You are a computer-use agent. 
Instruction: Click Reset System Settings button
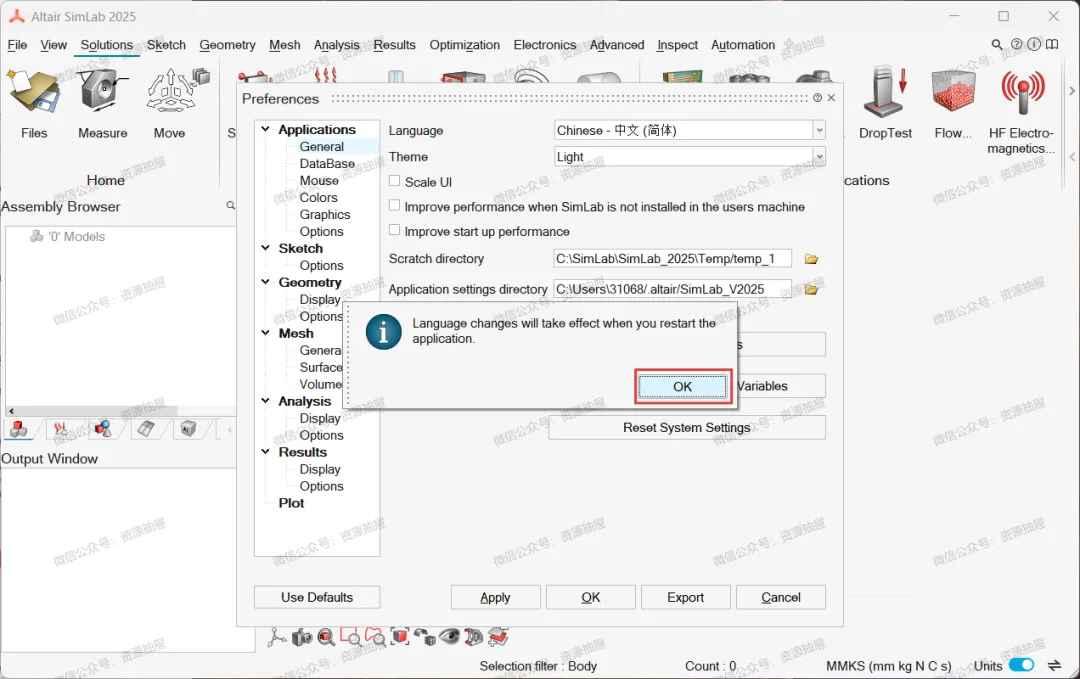pyautogui.click(x=687, y=428)
